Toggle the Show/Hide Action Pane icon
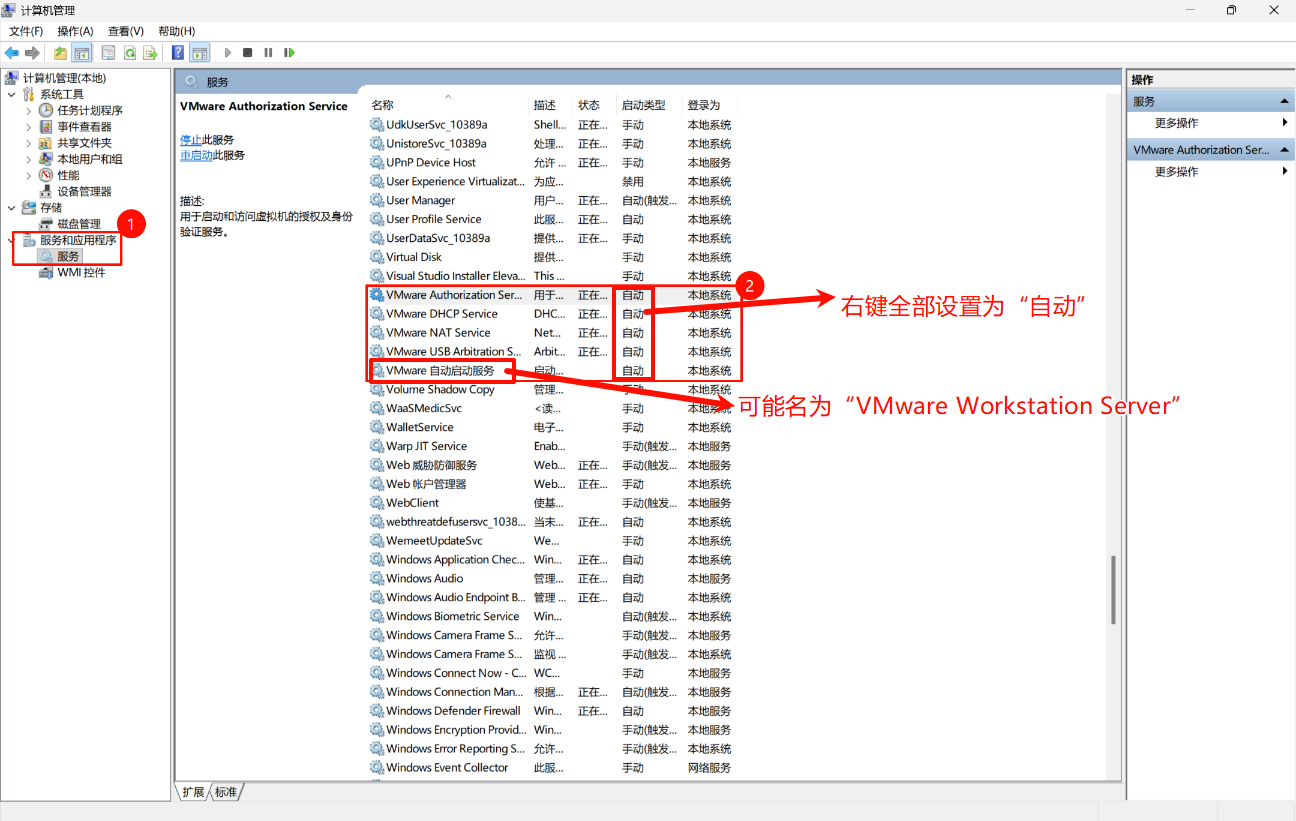Viewport: 1296px width, 821px height. (x=200, y=52)
